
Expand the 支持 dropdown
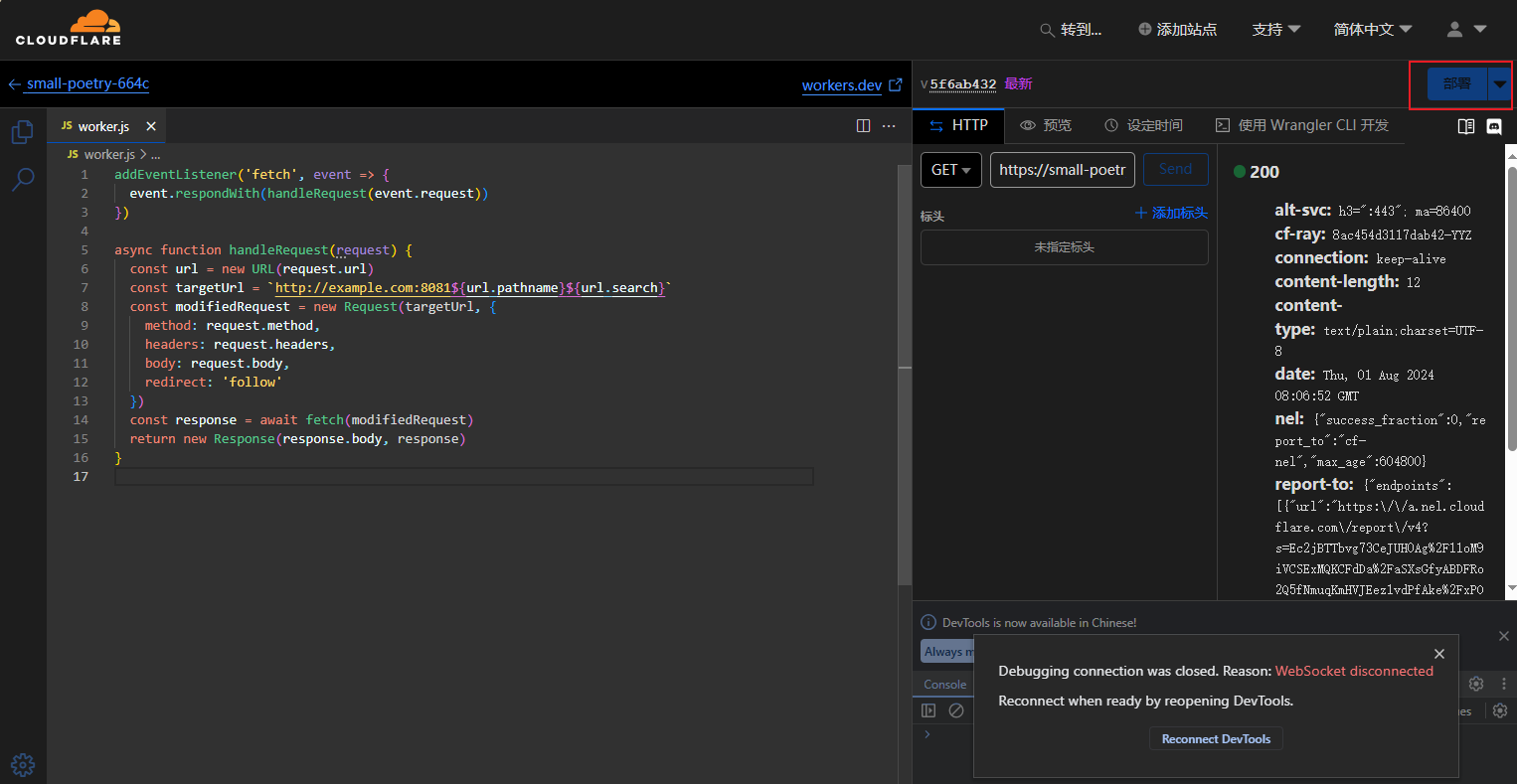click(1276, 30)
